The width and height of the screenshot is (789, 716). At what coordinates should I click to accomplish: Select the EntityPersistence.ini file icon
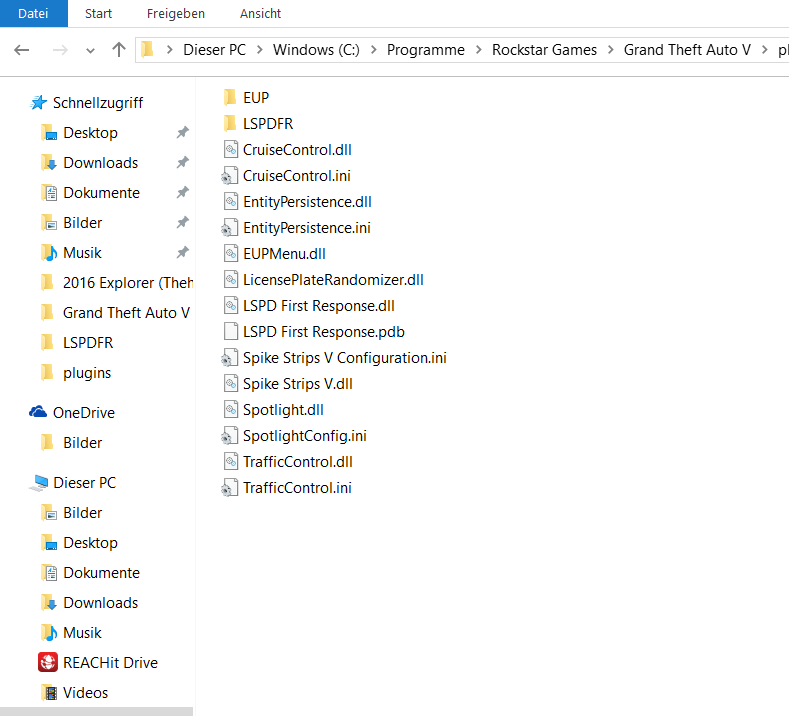click(229, 228)
